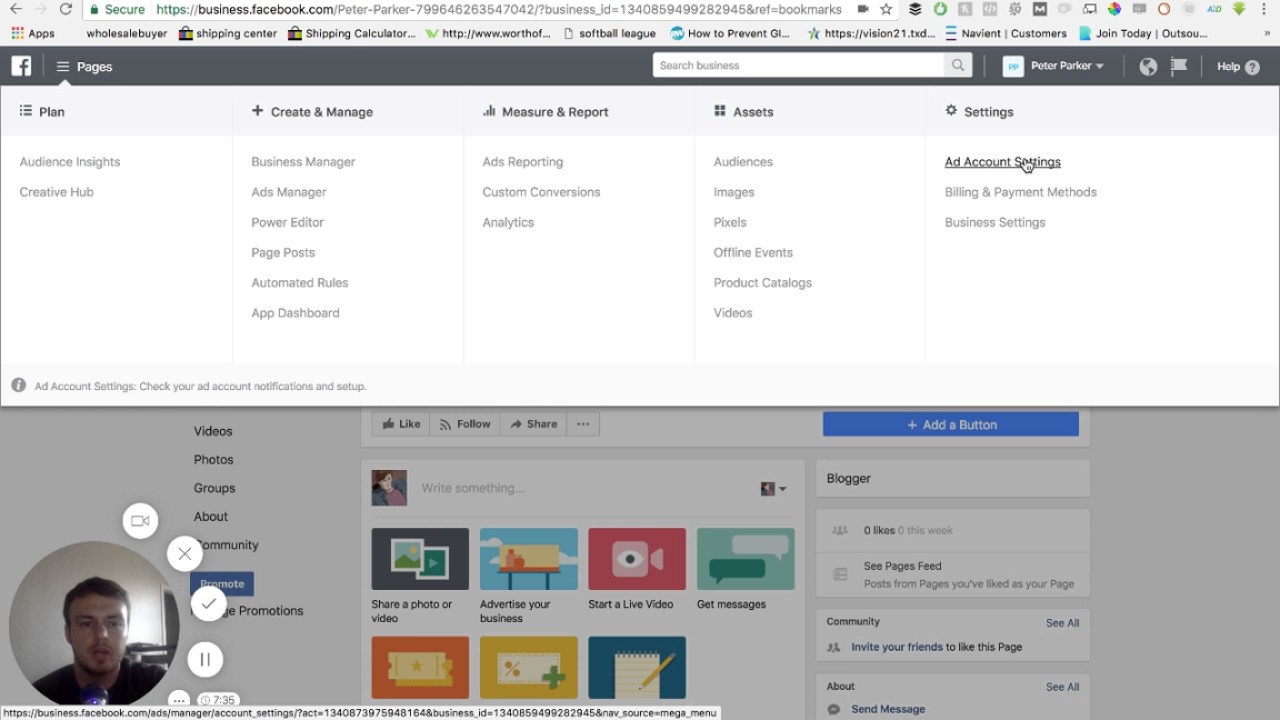Click the Like thumbs-up button
The image size is (1280, 720).
400,424
